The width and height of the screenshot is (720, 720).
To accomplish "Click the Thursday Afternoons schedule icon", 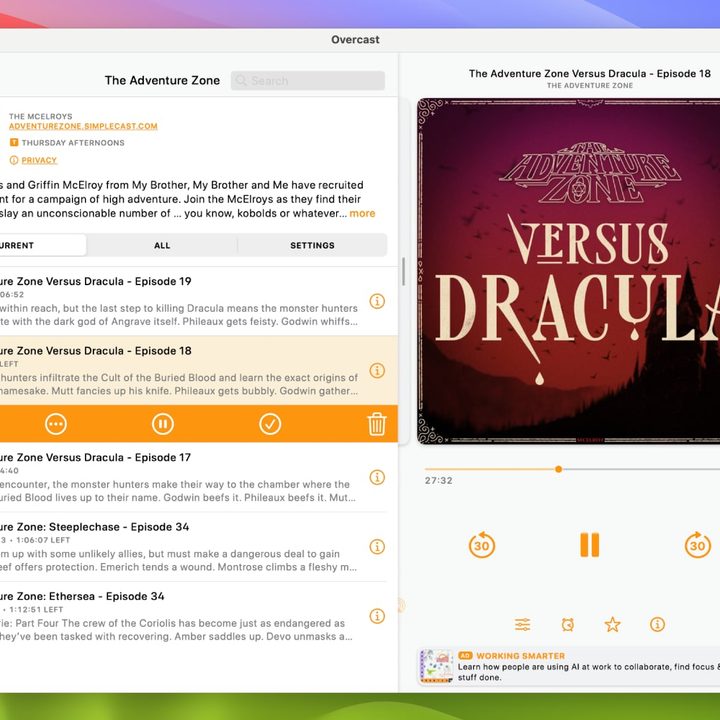I will click(14, 142).
